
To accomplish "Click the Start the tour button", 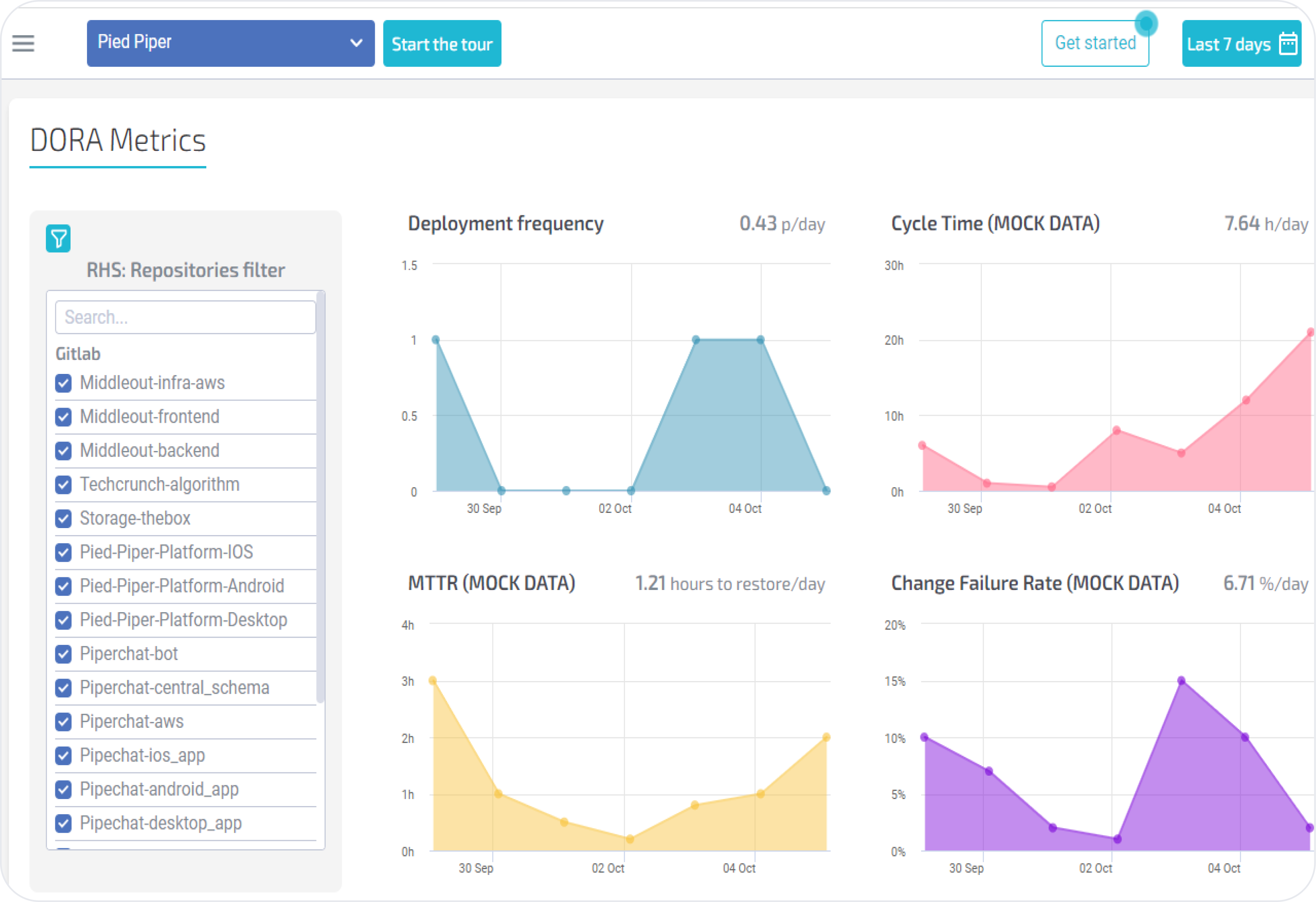I will tap(442, 43).
